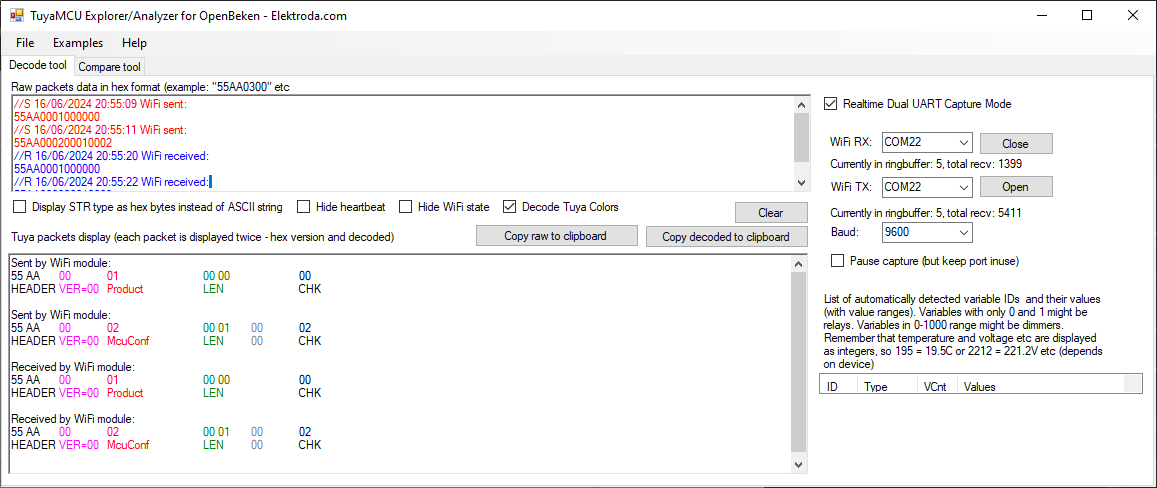Click '//R 16/06/2024 20:55:22 WiFi received:' line
The image size is (1157, 488).
pos(111,182)
